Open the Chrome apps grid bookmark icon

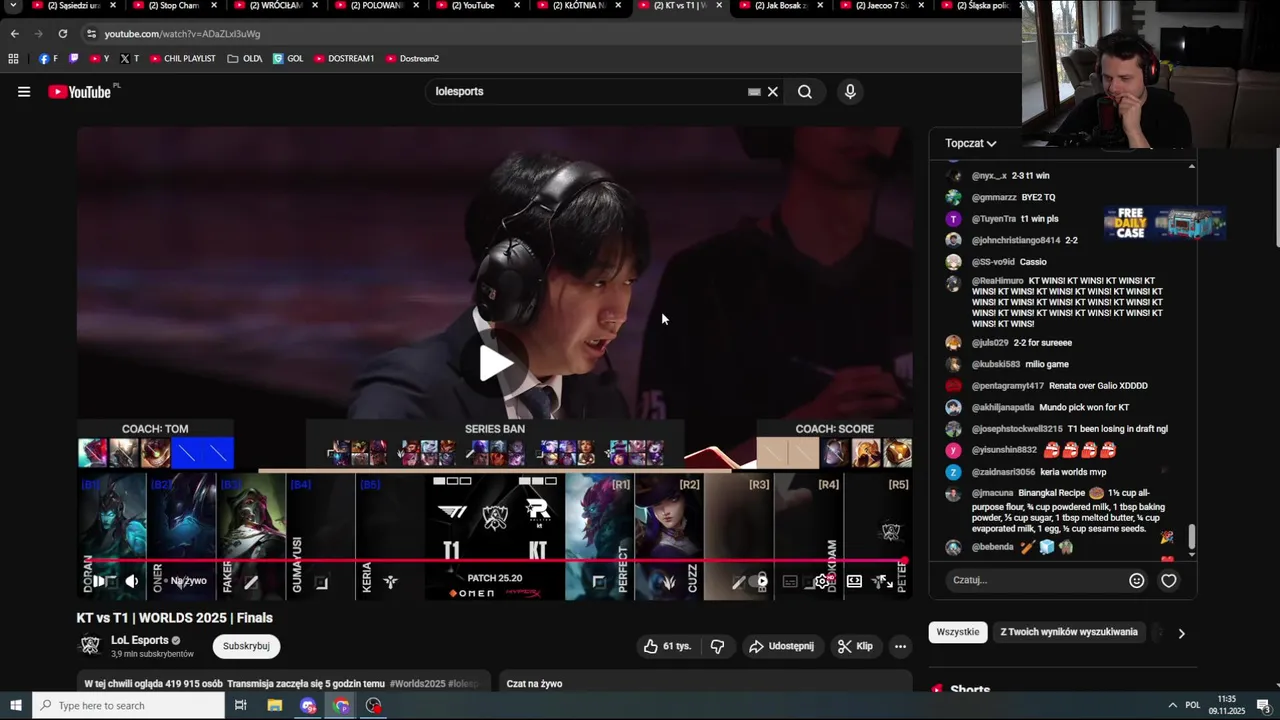click(x=13, y=59)
